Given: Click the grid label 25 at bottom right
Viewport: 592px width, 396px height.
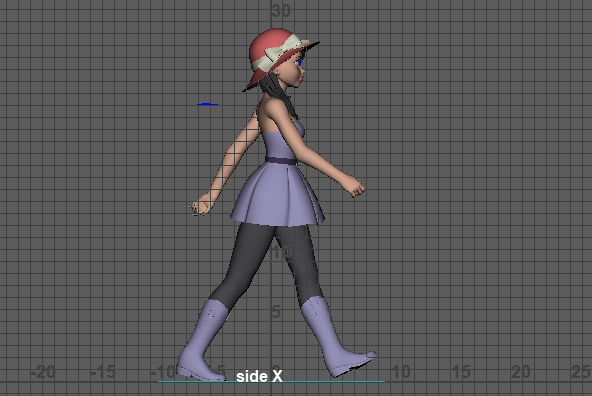Looking at the screenshot, I should [581, 372].
